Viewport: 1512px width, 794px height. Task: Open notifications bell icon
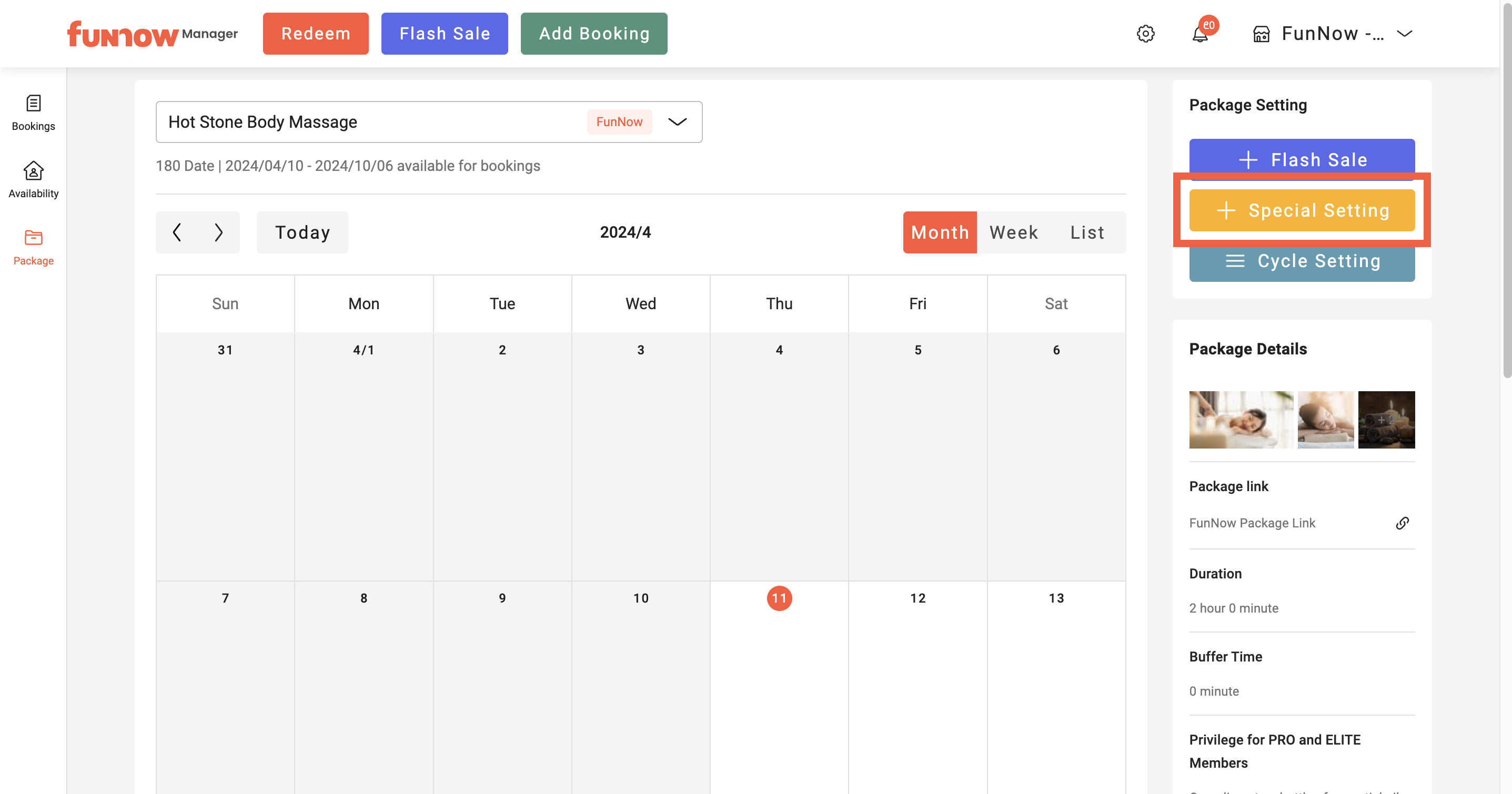[1199, 34]
